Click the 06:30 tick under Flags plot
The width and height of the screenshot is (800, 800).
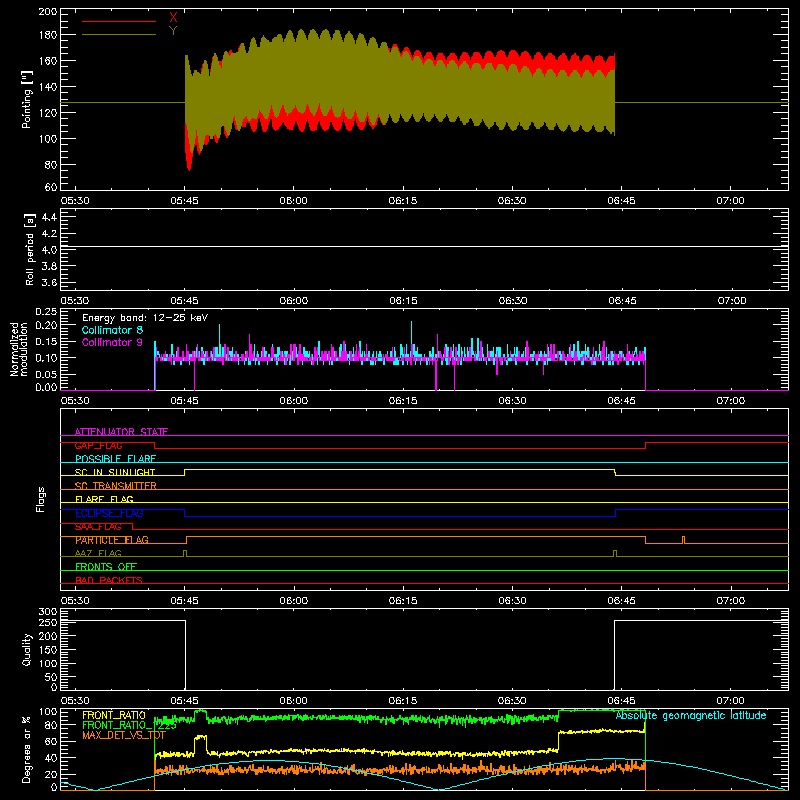click(x=512, y=601)
